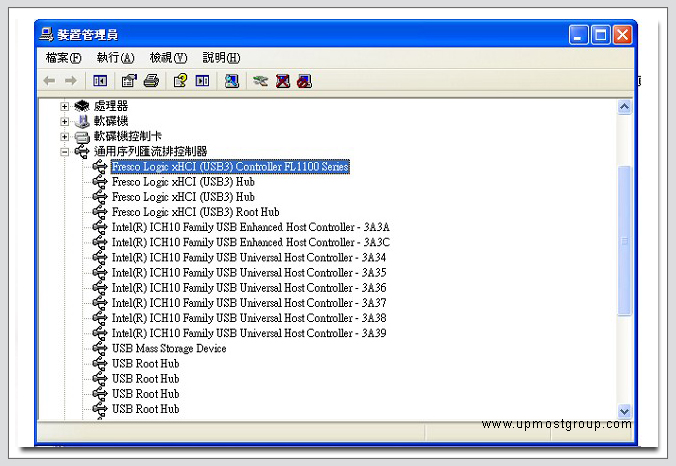Click the Update driver toolbar icon
The height and width of the screenshot is (466, 676).
[x=260, y=81]
